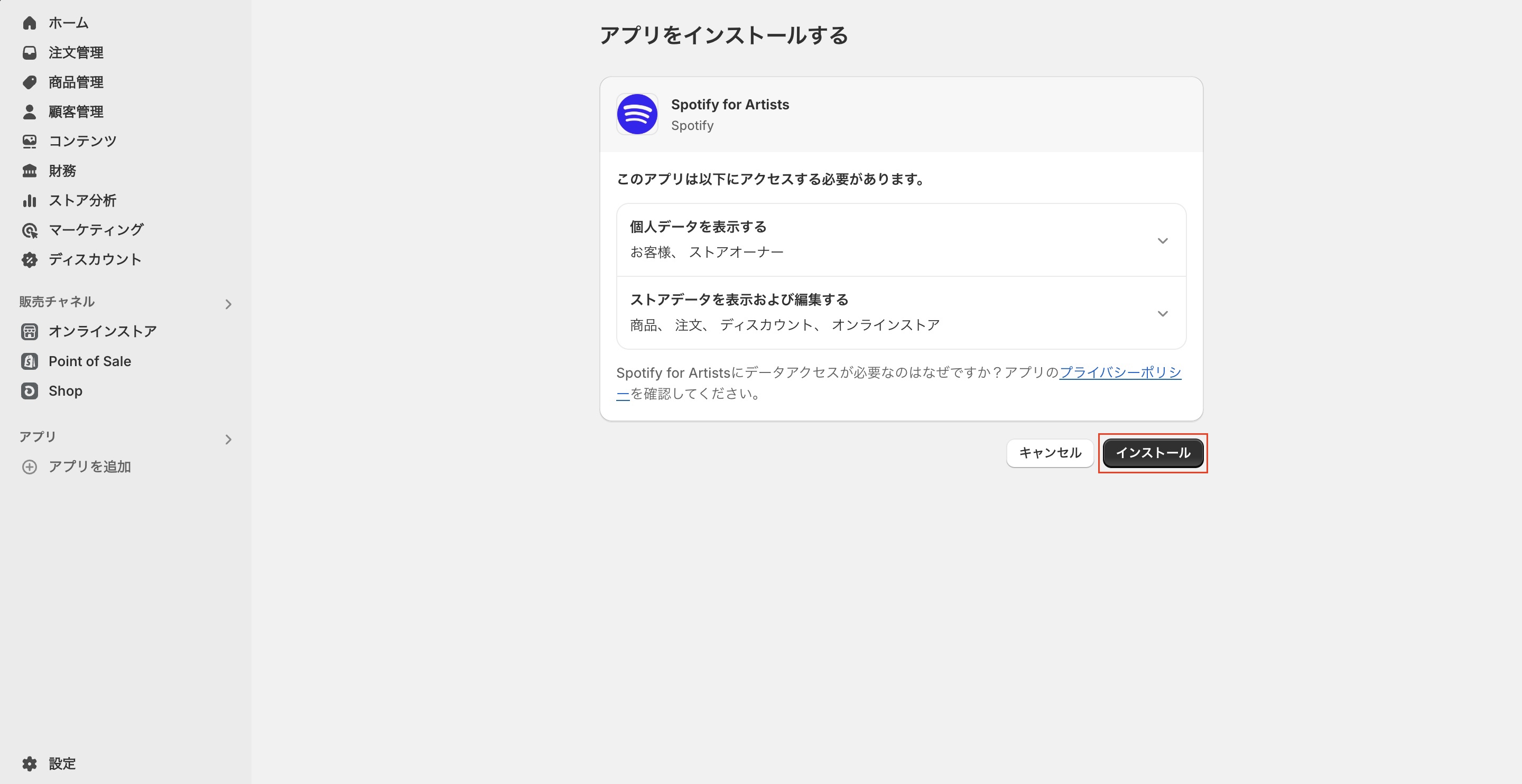This screenshot has width=1522, height=784.
Task: Open the Point of Sale channel
Action: click(x=89, y=361)
